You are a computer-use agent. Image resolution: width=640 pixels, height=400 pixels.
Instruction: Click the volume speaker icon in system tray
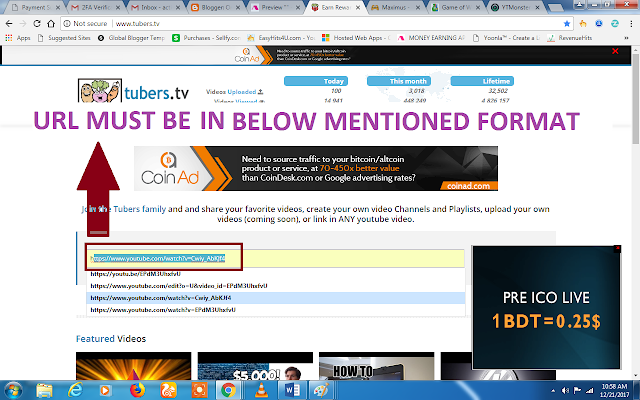pyautogui.click(x=565, y=391)
